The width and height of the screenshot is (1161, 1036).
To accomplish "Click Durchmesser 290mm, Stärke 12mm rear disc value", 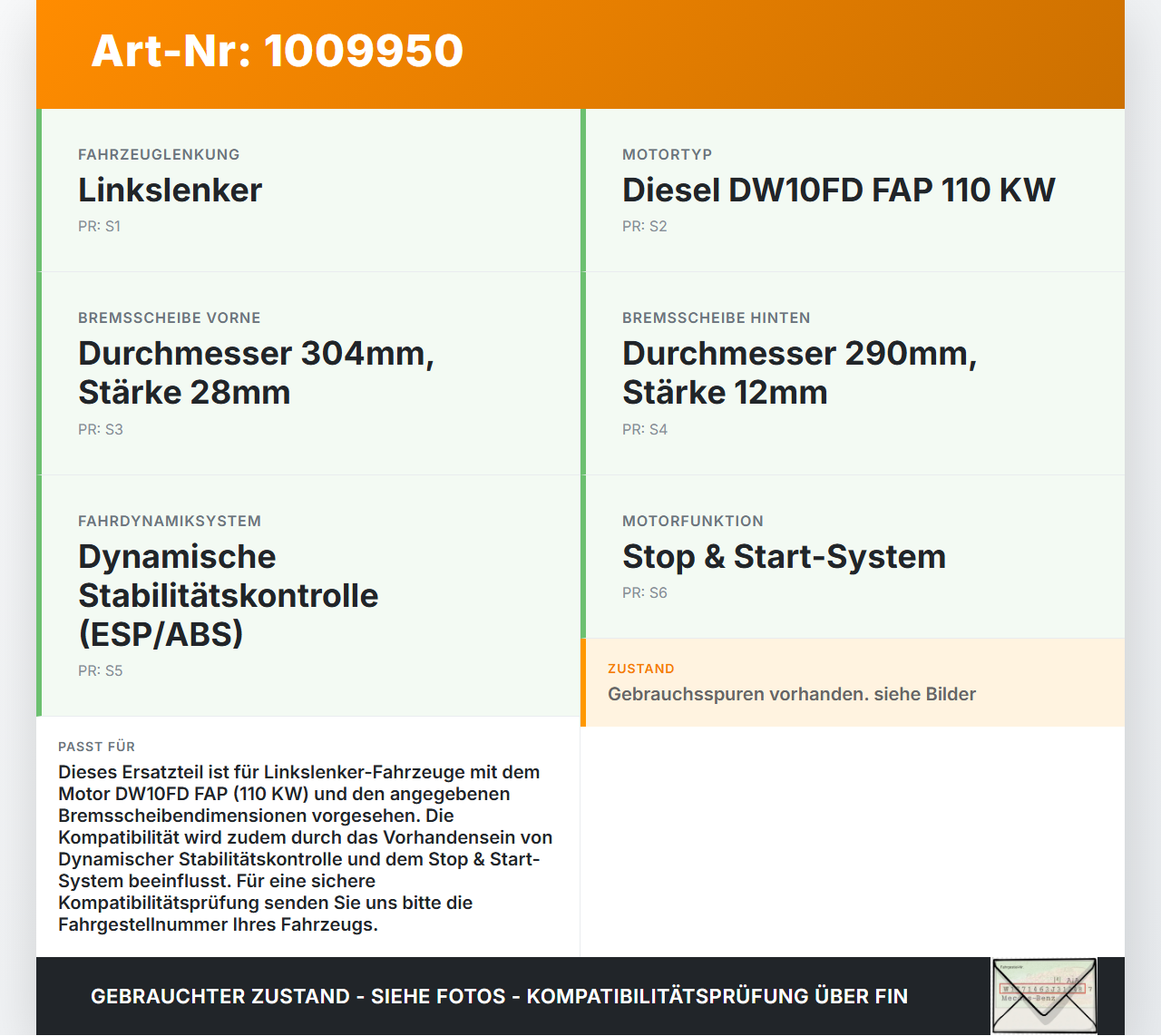I will [x=800, y=373].
